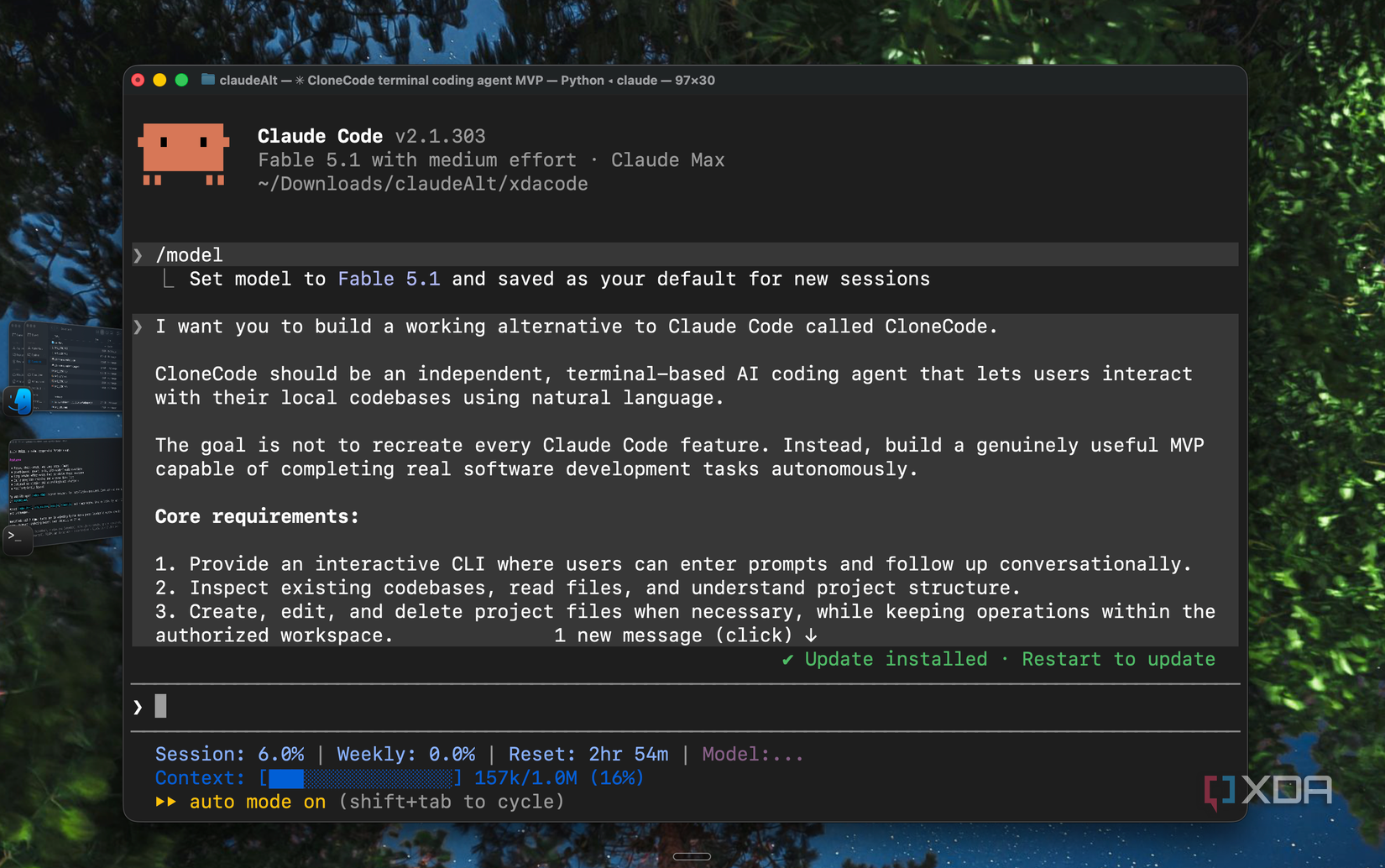Click the Context usage progress bar
The image size is (1385, 868).
360,778
